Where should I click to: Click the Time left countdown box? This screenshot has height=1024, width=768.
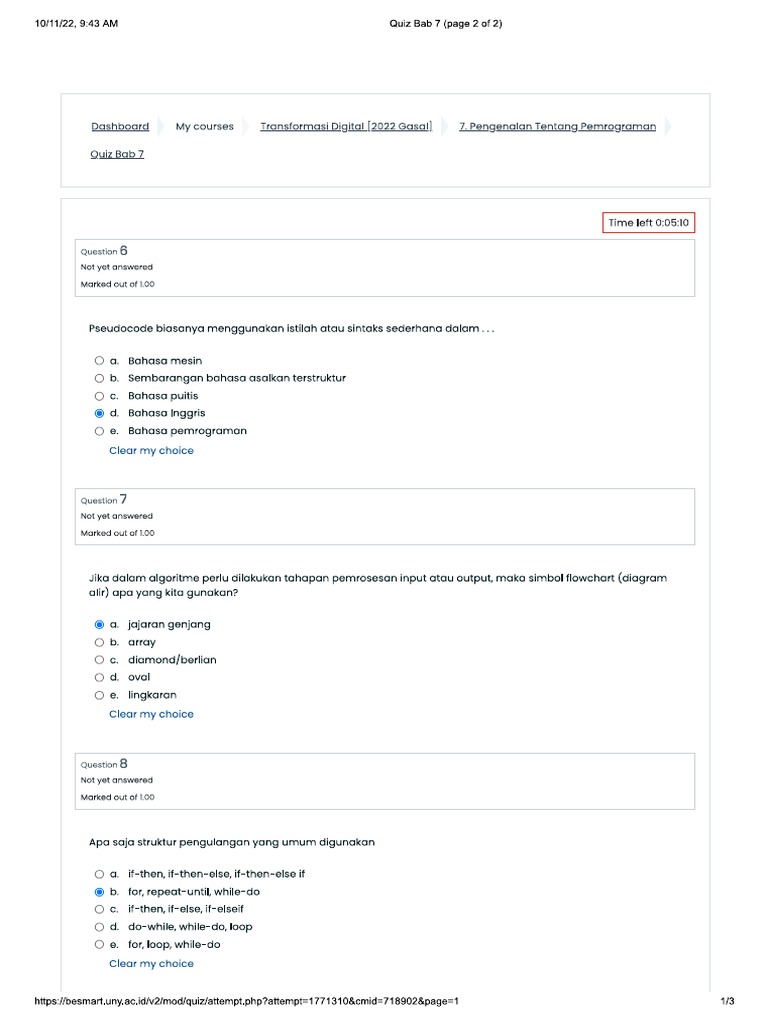(x=648, y=223)
